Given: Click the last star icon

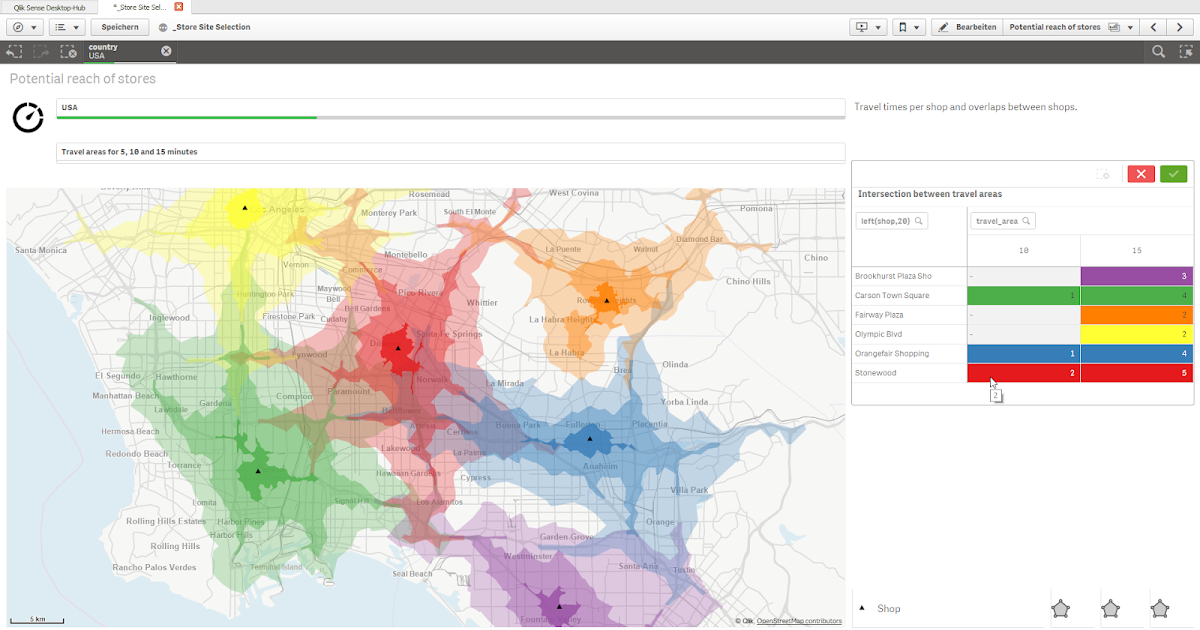Looking at the screenshot, I should point(1159,608).
